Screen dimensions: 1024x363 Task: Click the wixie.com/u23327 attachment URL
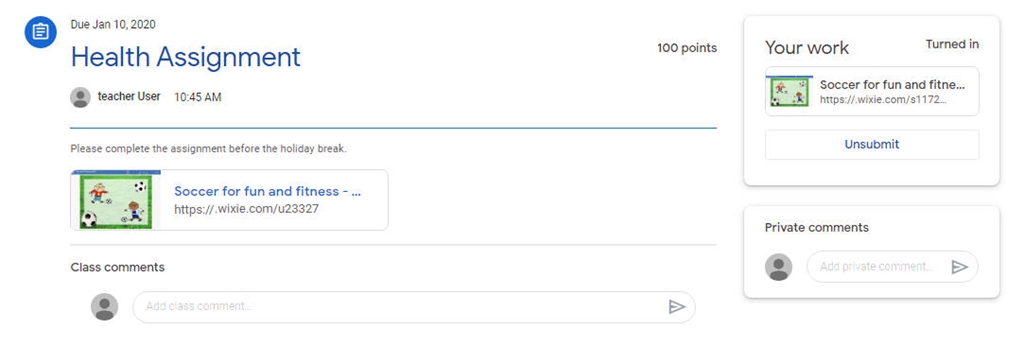tap(246, 209)
